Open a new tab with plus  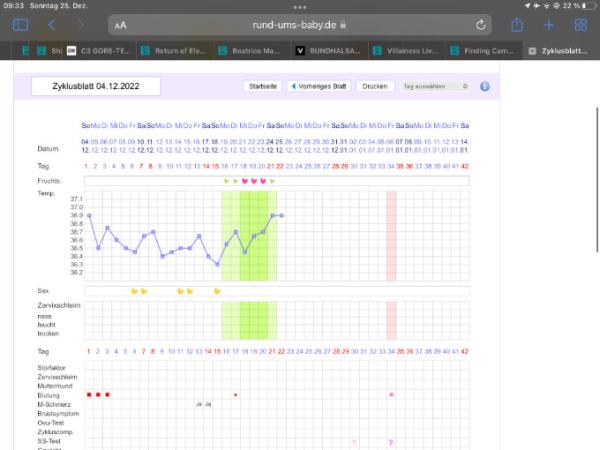coord(549,25)
